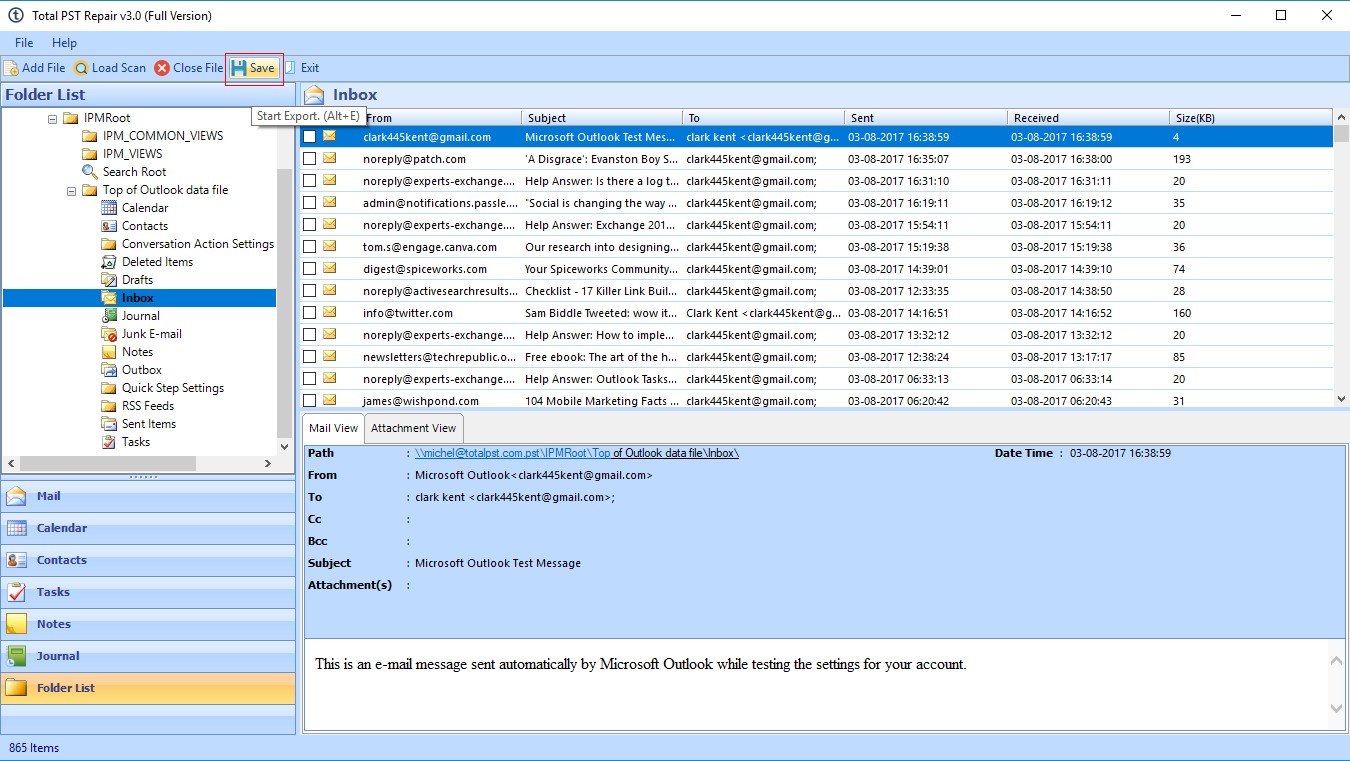1350x761 pixels.
Task: Select the Tasks folder in tree
Action: (136, 442)
